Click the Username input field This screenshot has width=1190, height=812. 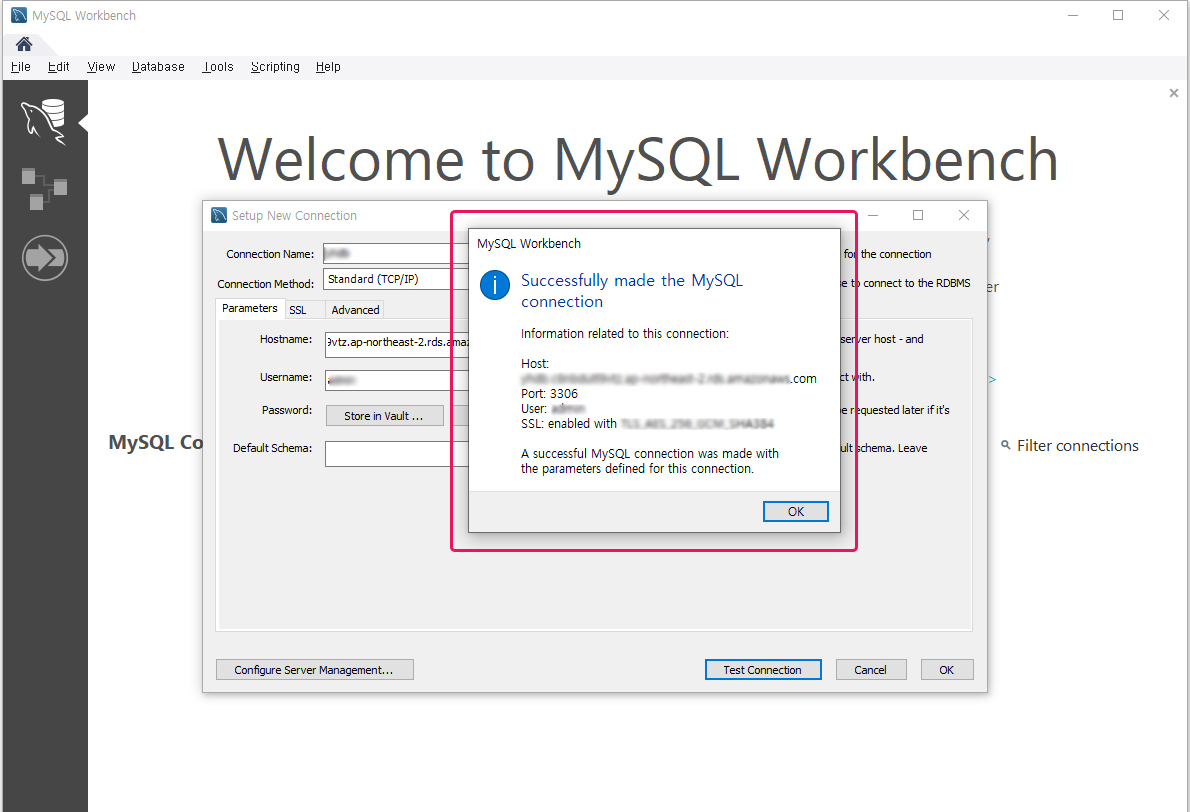tap(398, 379)
